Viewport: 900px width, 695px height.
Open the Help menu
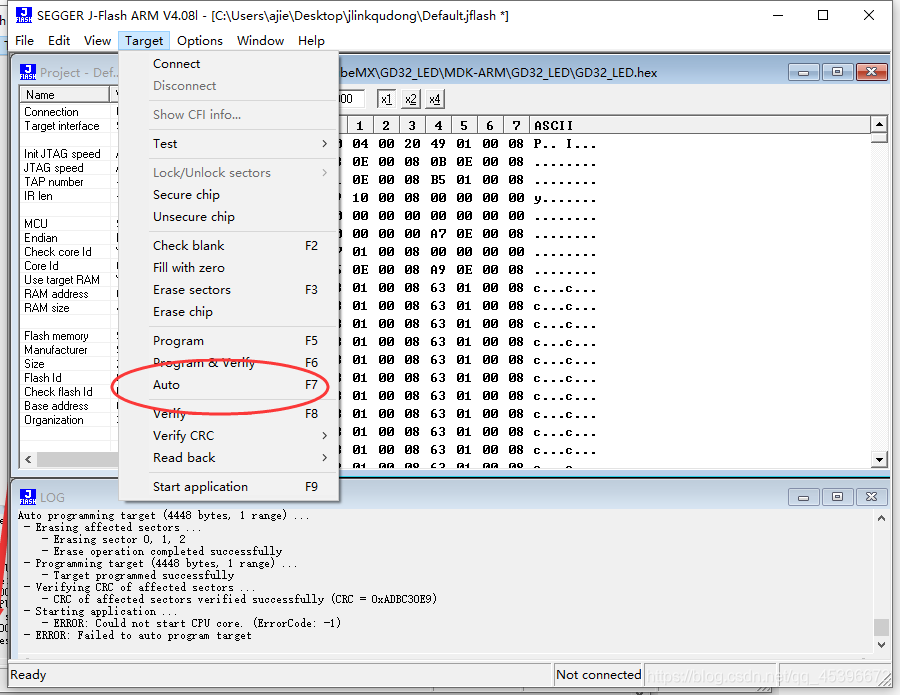coord(311,41)
